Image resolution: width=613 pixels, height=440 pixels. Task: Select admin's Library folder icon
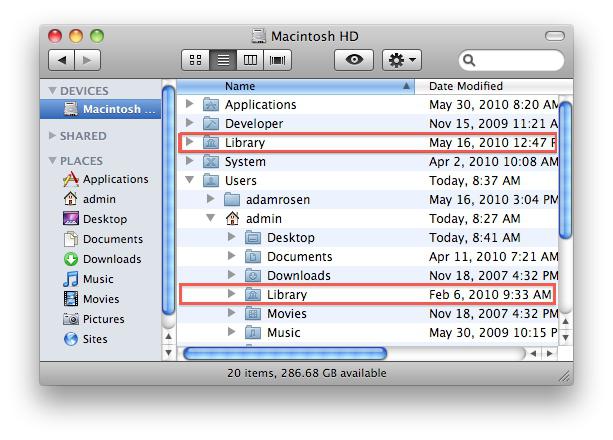click(253, 295)
